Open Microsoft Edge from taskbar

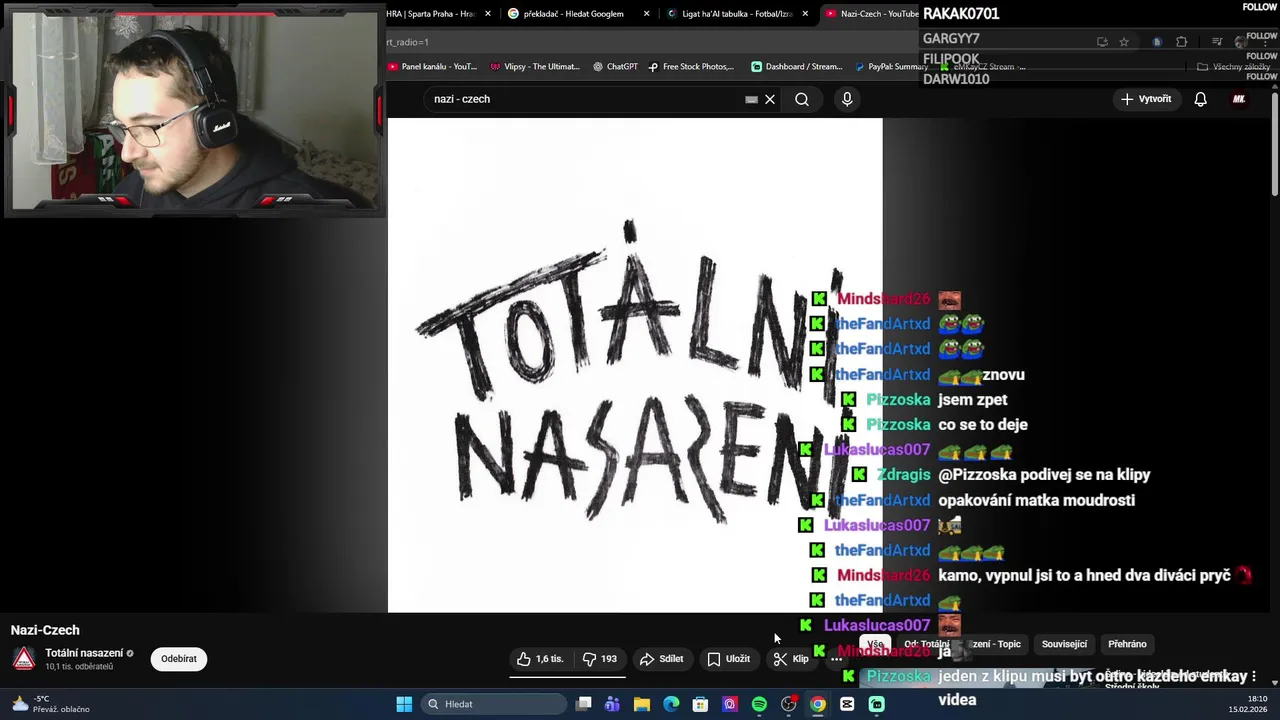[671, 704]
